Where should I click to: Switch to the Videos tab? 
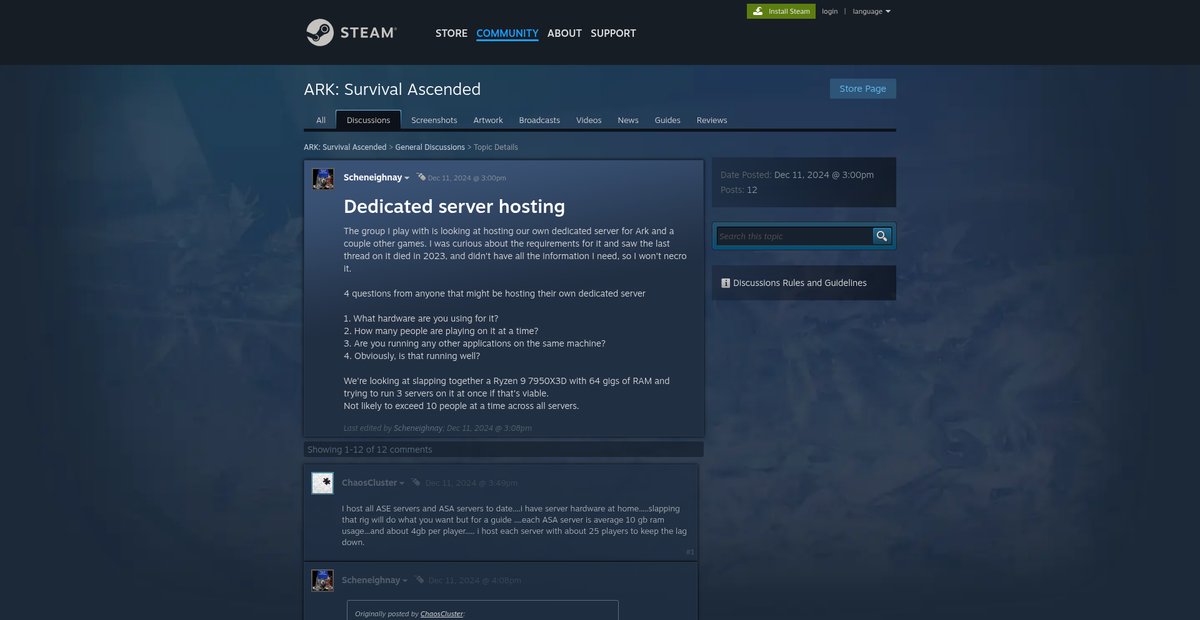tap(589, 120)
